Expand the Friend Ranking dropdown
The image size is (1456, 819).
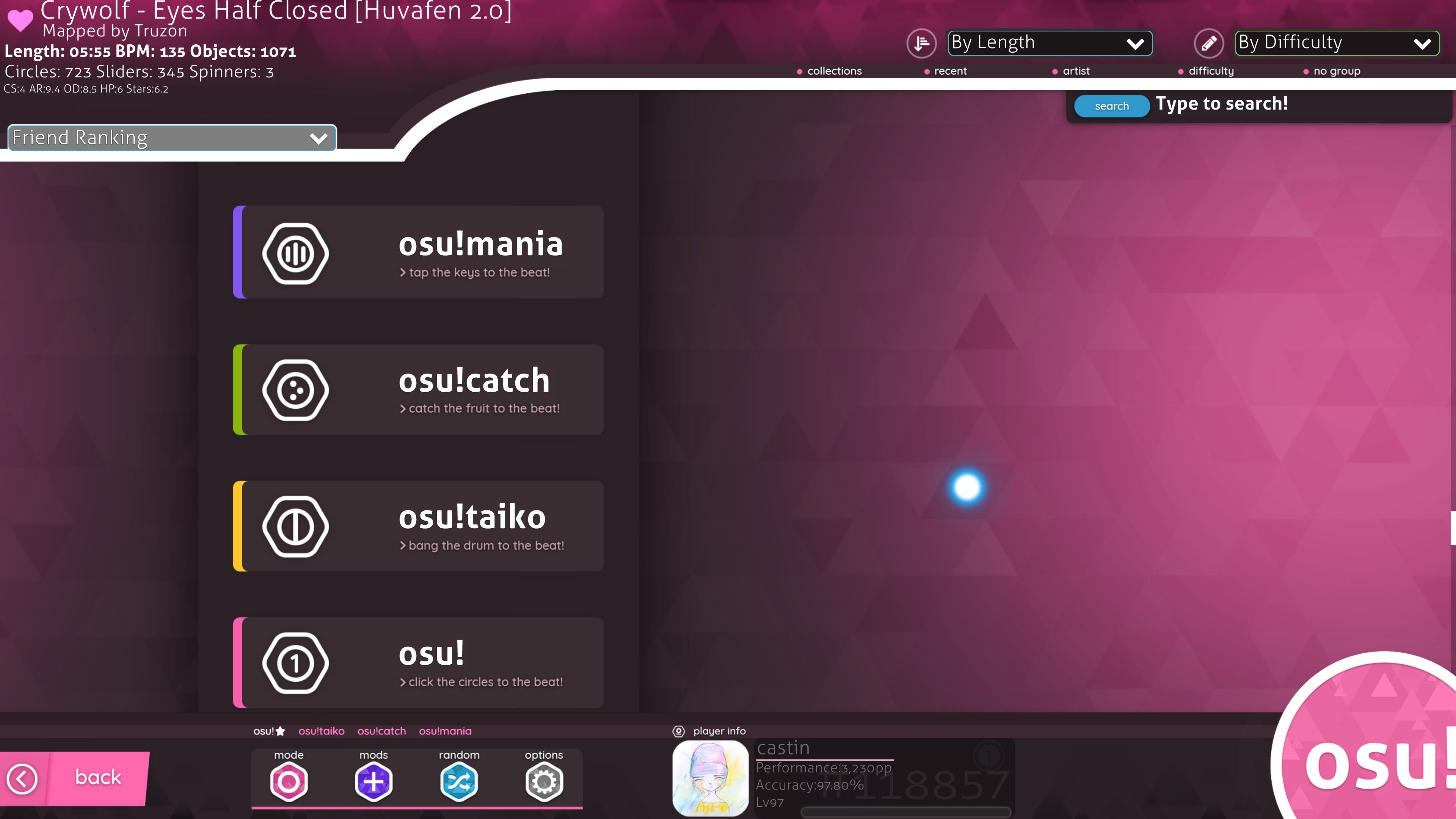click(172, 138)
